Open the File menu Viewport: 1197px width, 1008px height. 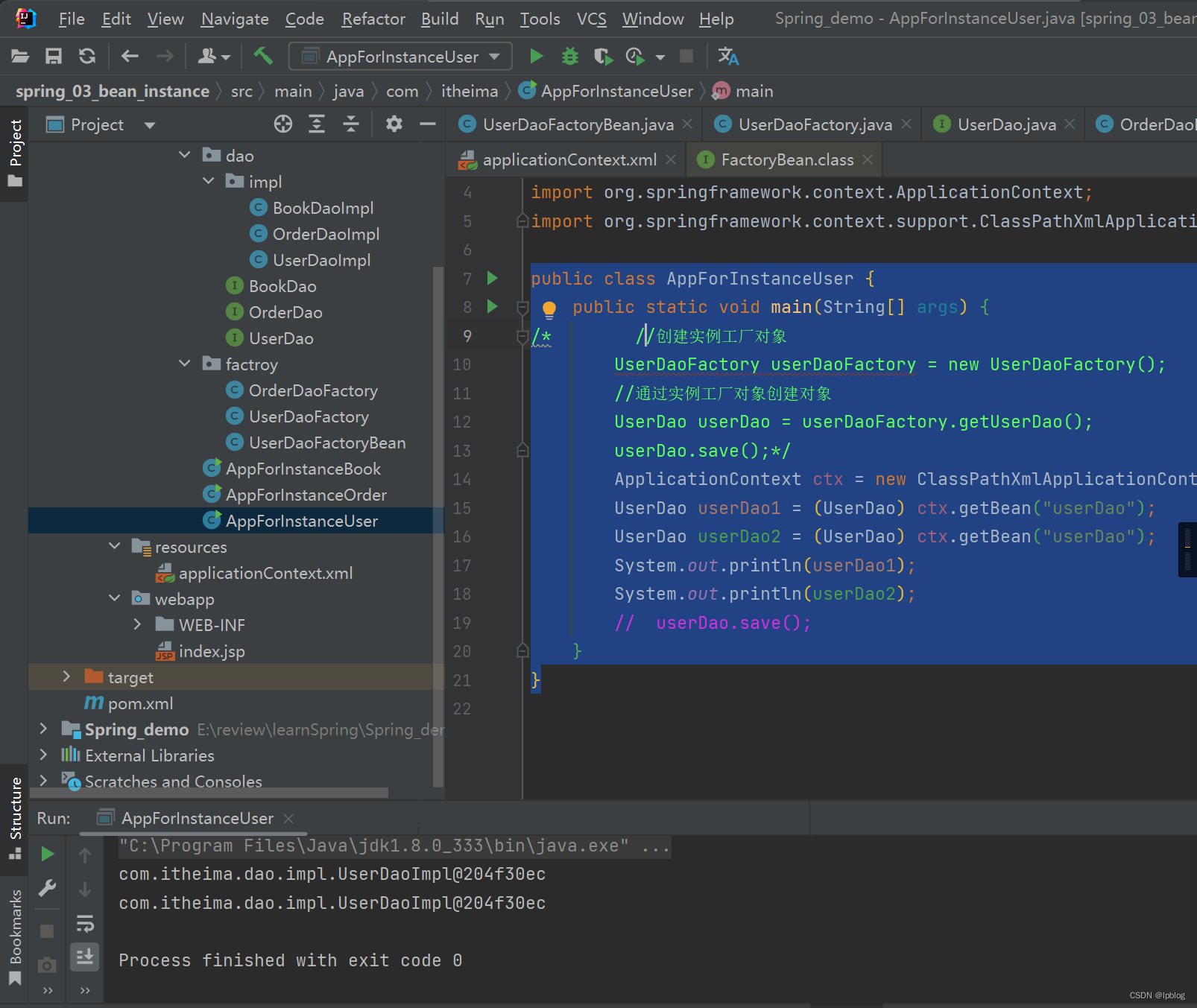(x=72, y=19)
